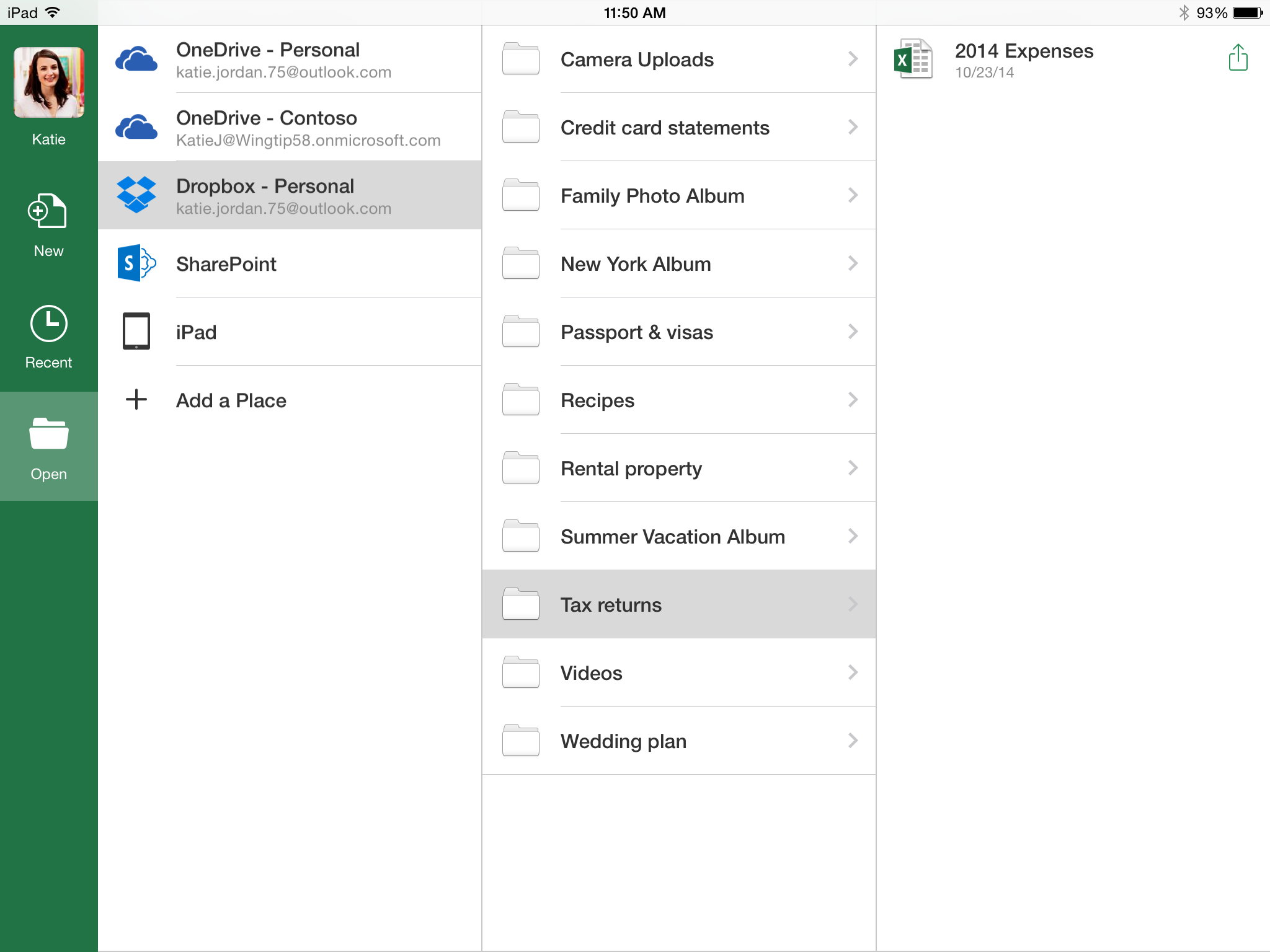Open the Videos folder

(679, 672)
